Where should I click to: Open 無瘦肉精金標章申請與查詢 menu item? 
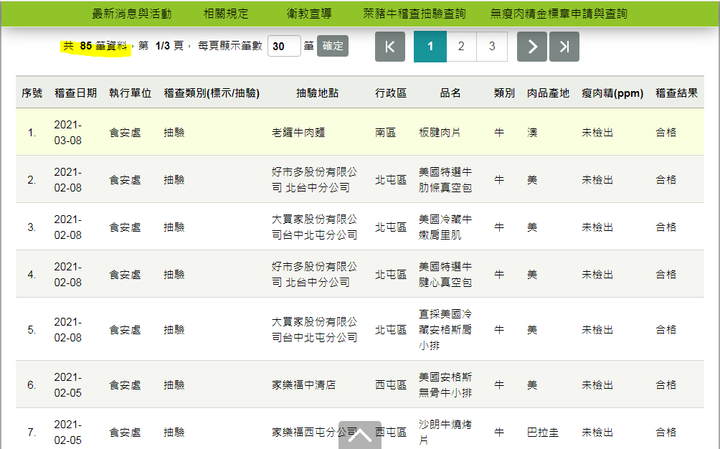[558, 14]
